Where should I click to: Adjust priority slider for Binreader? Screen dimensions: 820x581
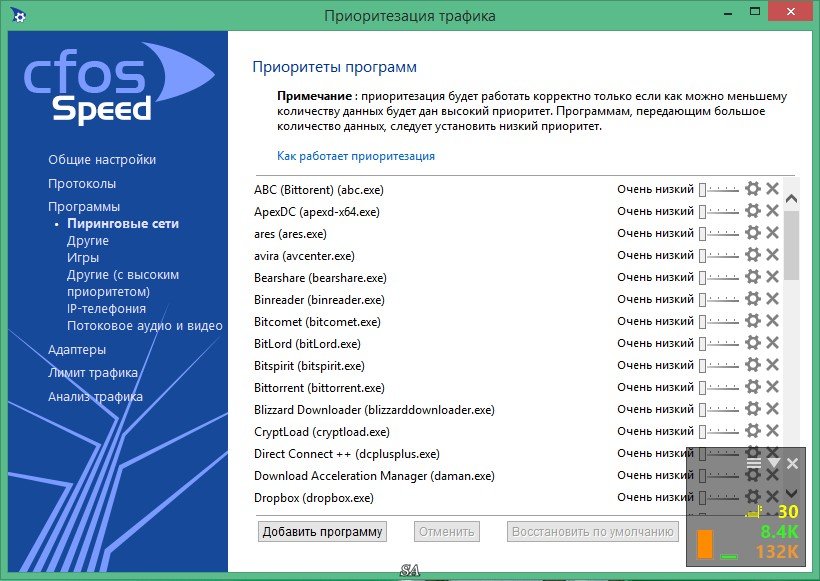tap(719, 299)
